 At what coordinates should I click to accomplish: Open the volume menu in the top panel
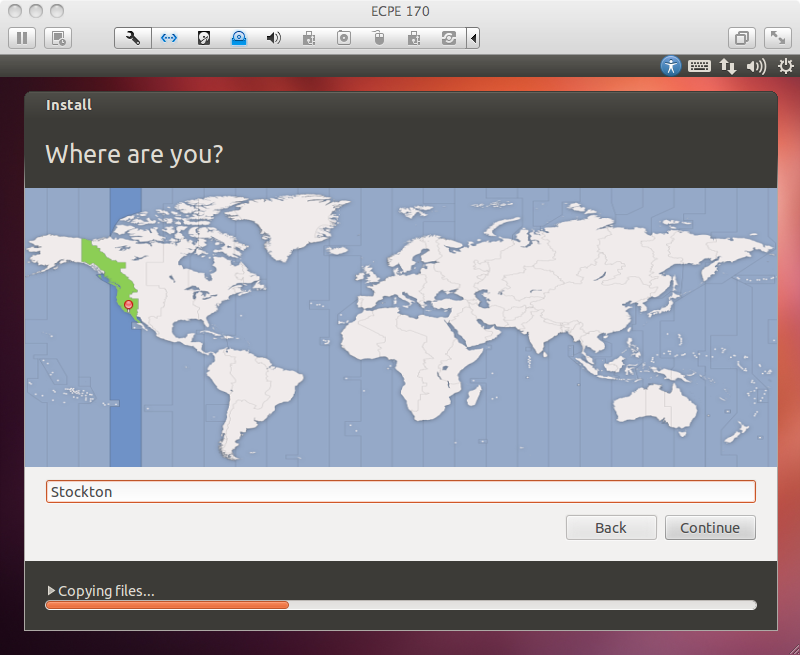tap(757, 66)
